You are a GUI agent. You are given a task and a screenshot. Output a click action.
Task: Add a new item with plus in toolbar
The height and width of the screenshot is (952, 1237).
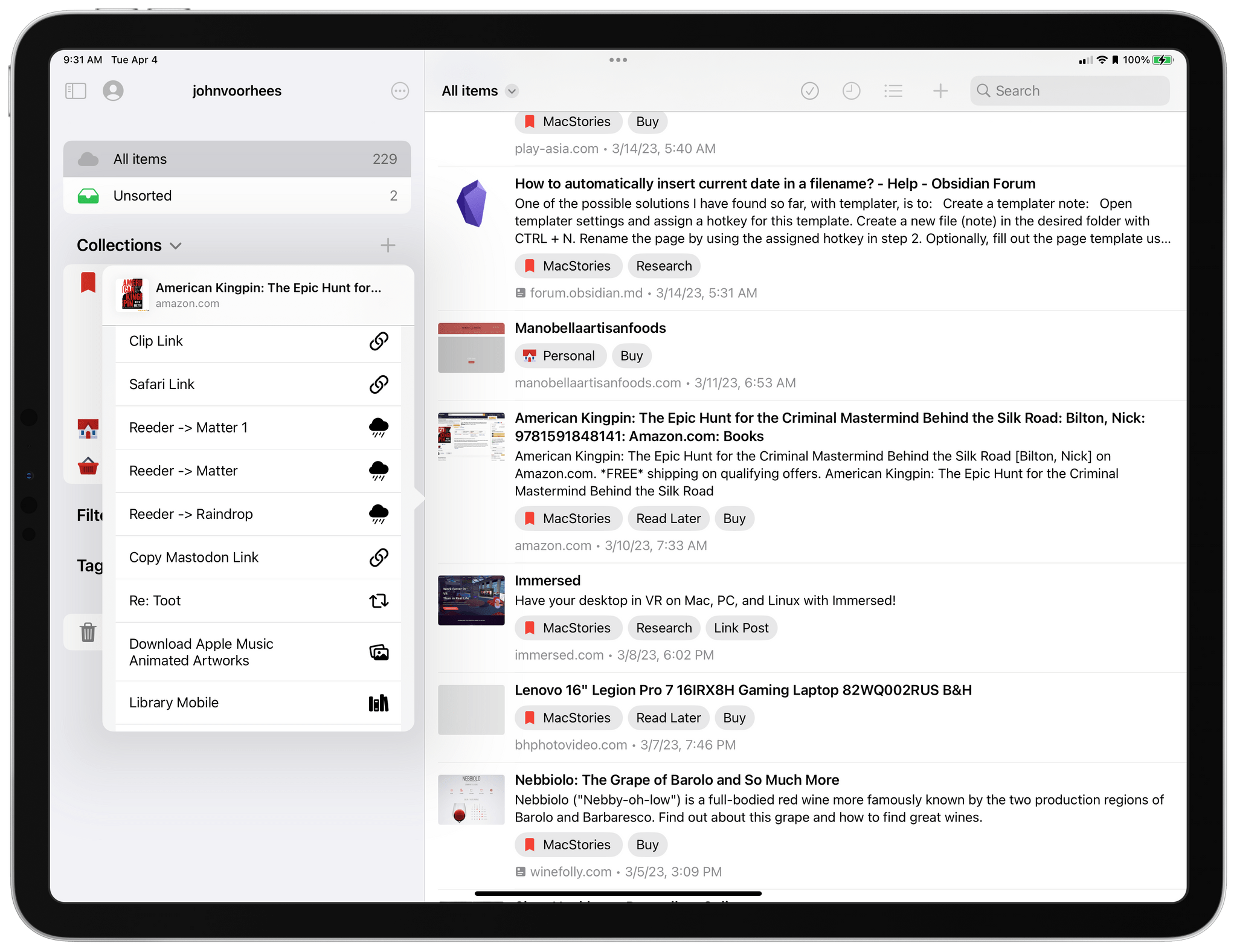tap(940, 91)
